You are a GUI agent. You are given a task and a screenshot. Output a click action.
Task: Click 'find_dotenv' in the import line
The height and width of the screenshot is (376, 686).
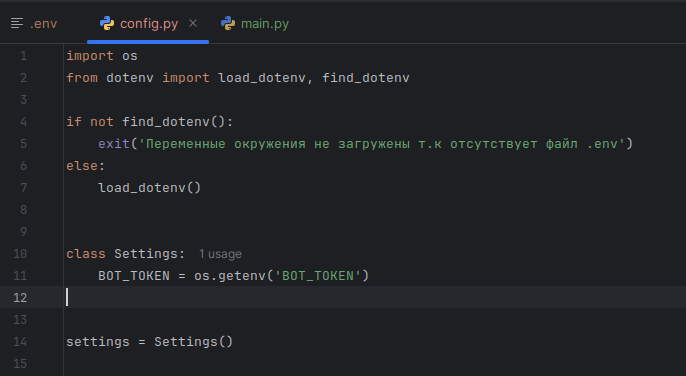pos(366,78)
